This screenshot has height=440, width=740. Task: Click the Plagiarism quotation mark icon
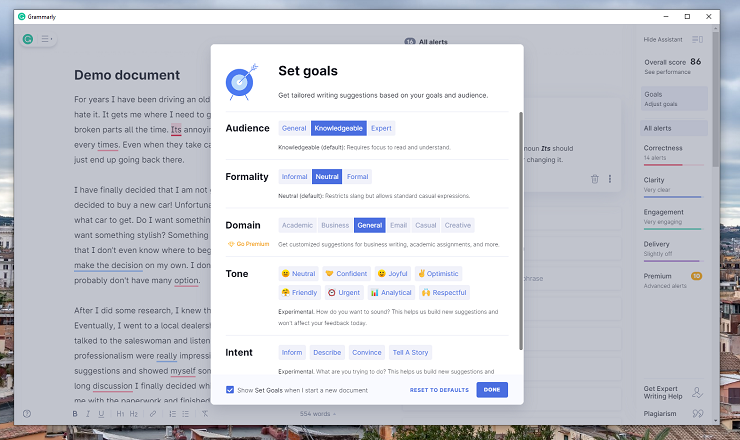[698, 414]
